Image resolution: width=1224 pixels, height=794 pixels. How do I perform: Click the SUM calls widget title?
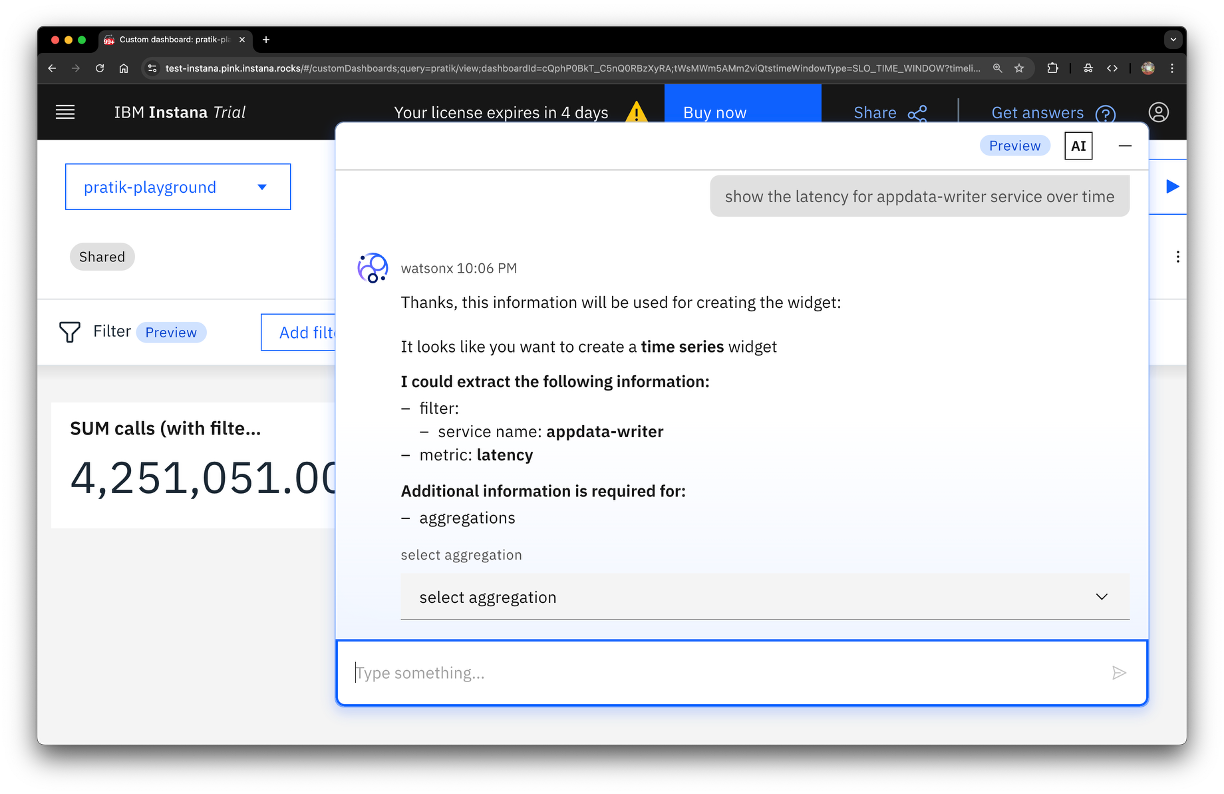point(165,429)
